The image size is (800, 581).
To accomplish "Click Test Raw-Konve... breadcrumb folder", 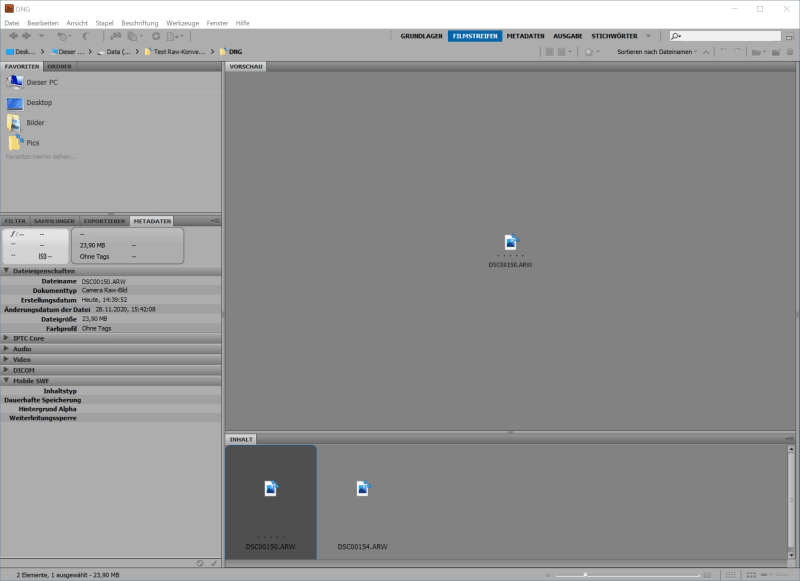I will point(175,52).
